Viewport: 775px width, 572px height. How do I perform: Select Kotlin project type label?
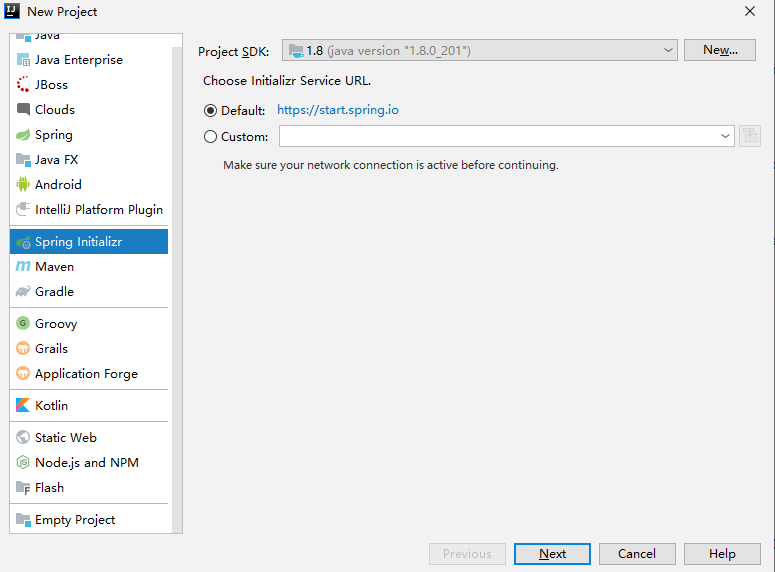pyautogui.click(x=51, y=405)
